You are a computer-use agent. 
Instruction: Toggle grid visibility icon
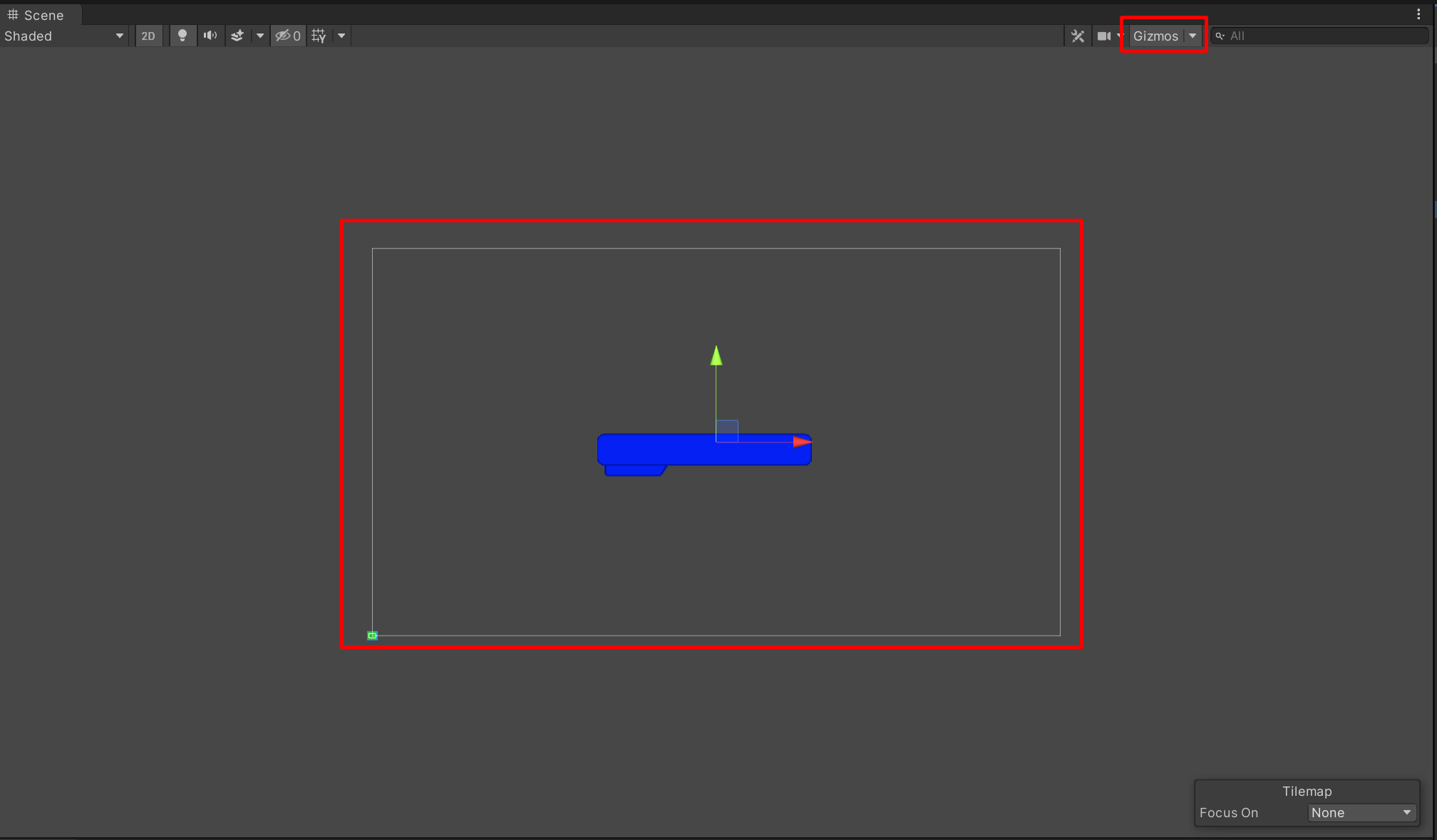(319, 36)
